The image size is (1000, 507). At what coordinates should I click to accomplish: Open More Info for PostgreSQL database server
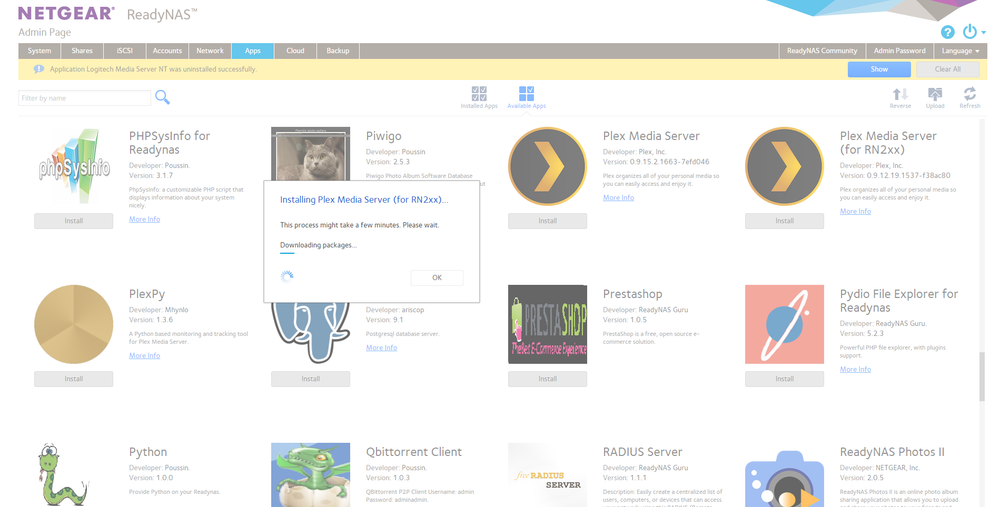[x=381, y=348]
